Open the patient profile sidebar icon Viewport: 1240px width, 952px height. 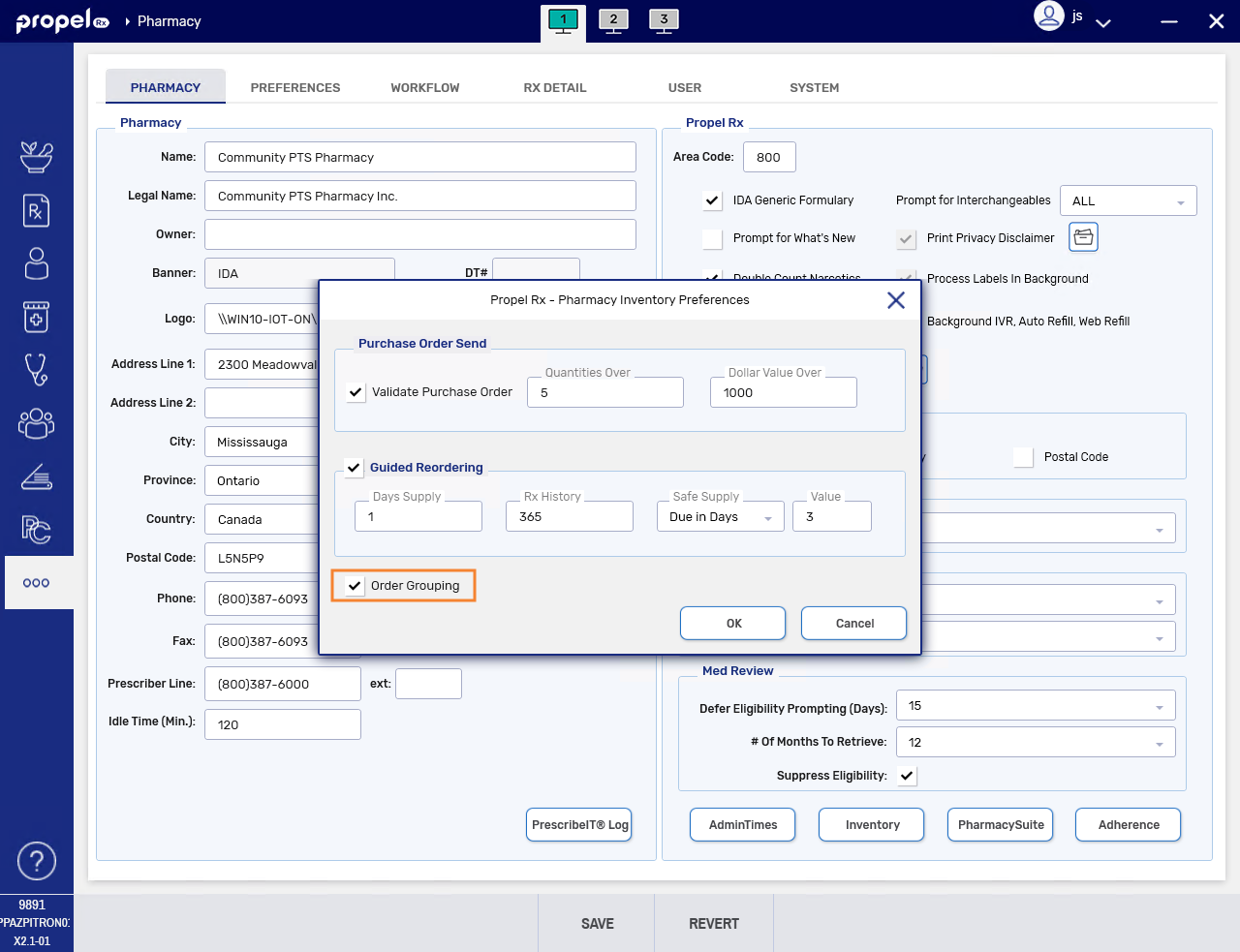(x=36, y=263)
